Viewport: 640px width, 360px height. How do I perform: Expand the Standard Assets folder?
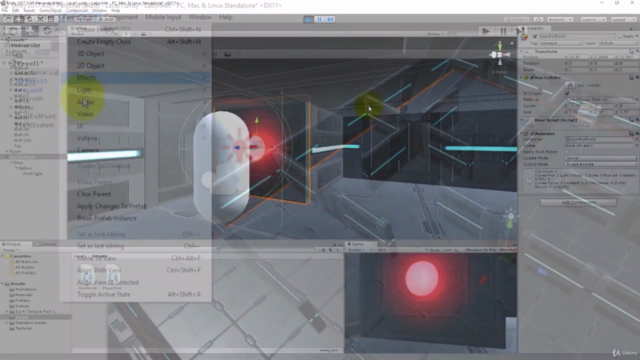tap(7, 323)
